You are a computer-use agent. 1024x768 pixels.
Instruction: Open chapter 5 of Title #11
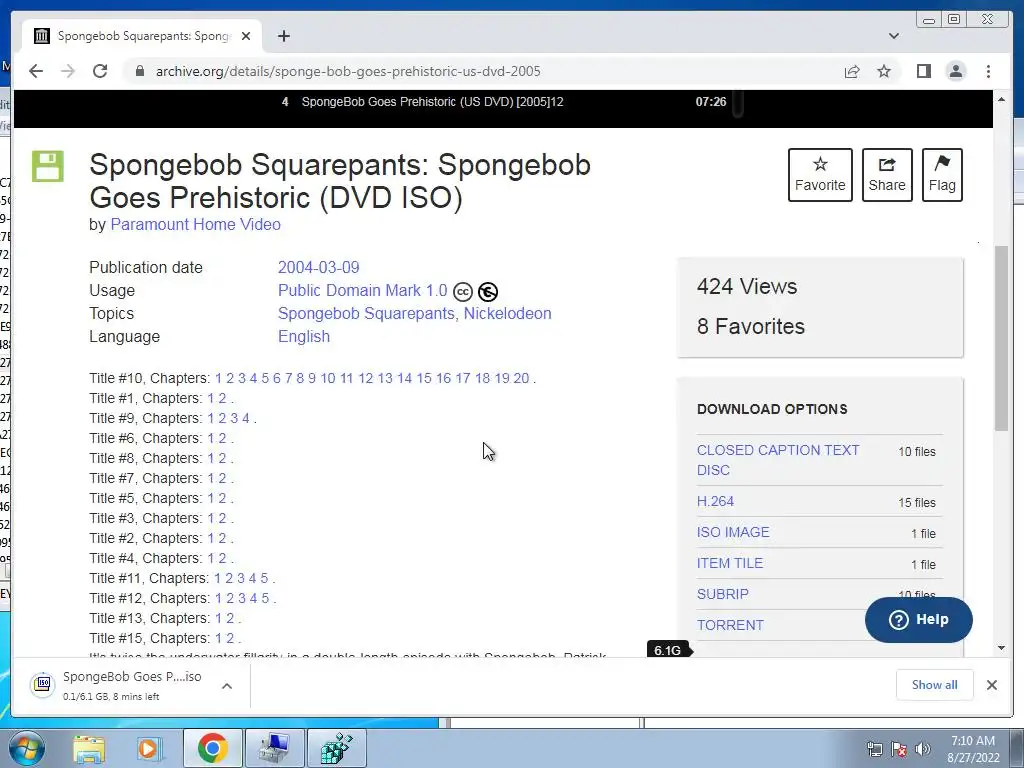click(264, 578)
